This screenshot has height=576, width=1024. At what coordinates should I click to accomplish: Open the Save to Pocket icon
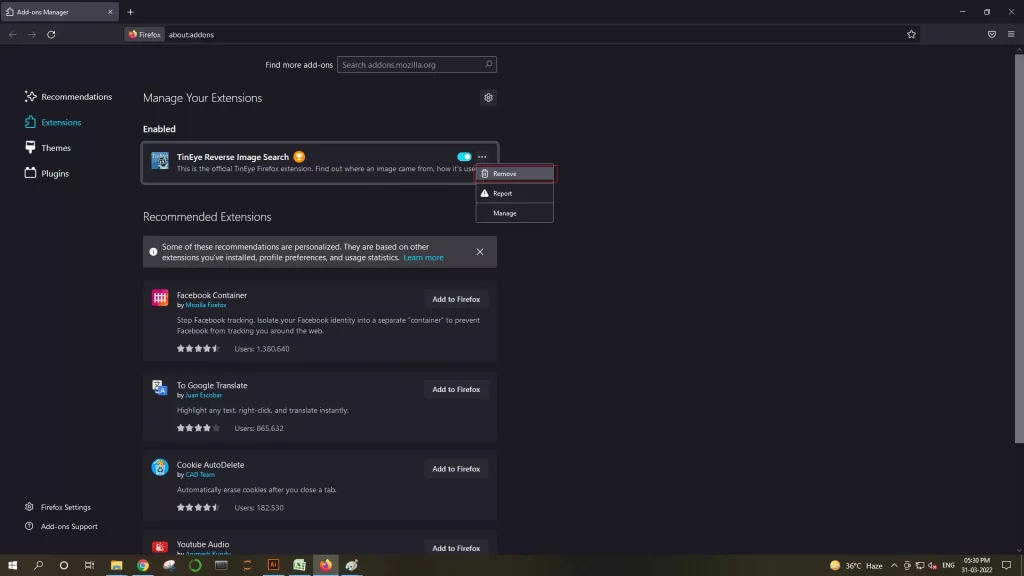(991, 34)
